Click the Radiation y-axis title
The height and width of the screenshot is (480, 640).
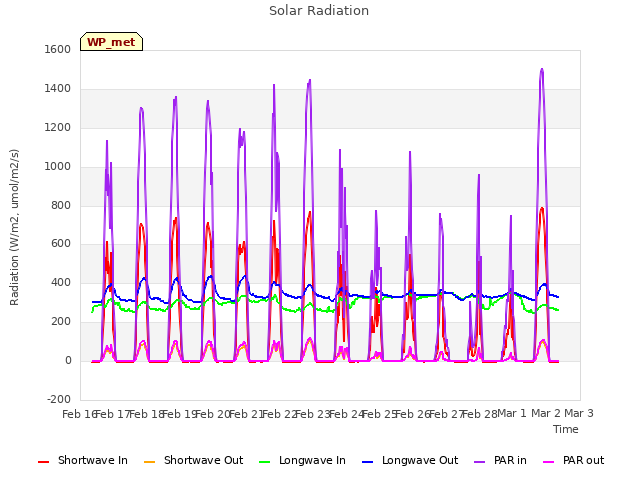click(x=14, y=227)
